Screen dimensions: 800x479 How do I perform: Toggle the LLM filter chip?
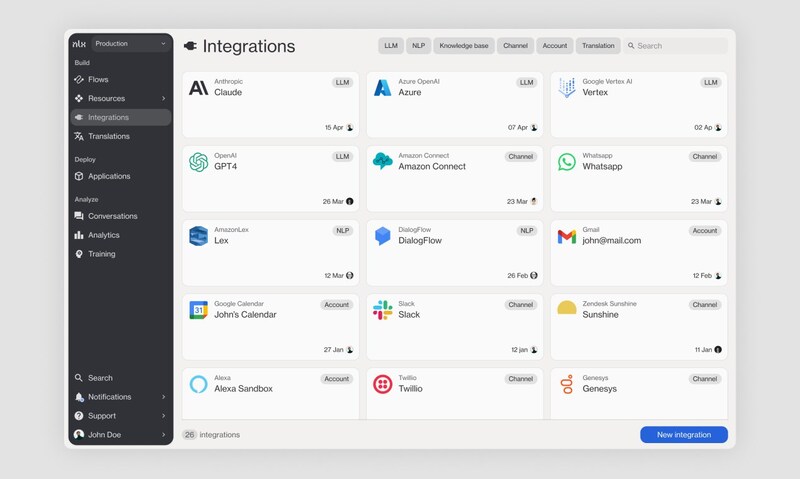tap(390, 46)
